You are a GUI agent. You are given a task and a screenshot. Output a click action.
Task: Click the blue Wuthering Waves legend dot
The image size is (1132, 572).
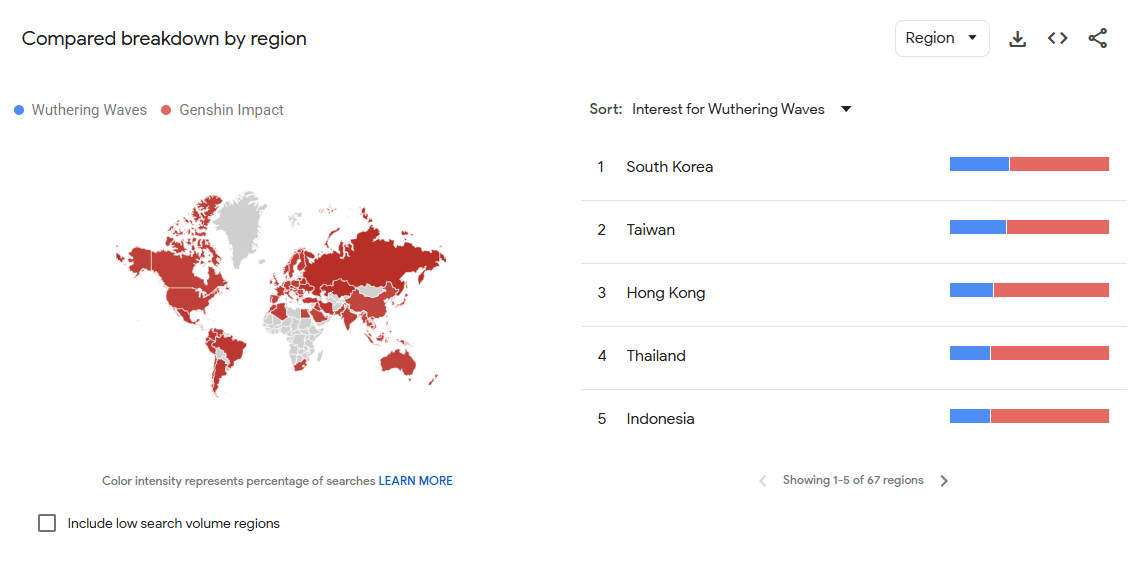(19, 110)
